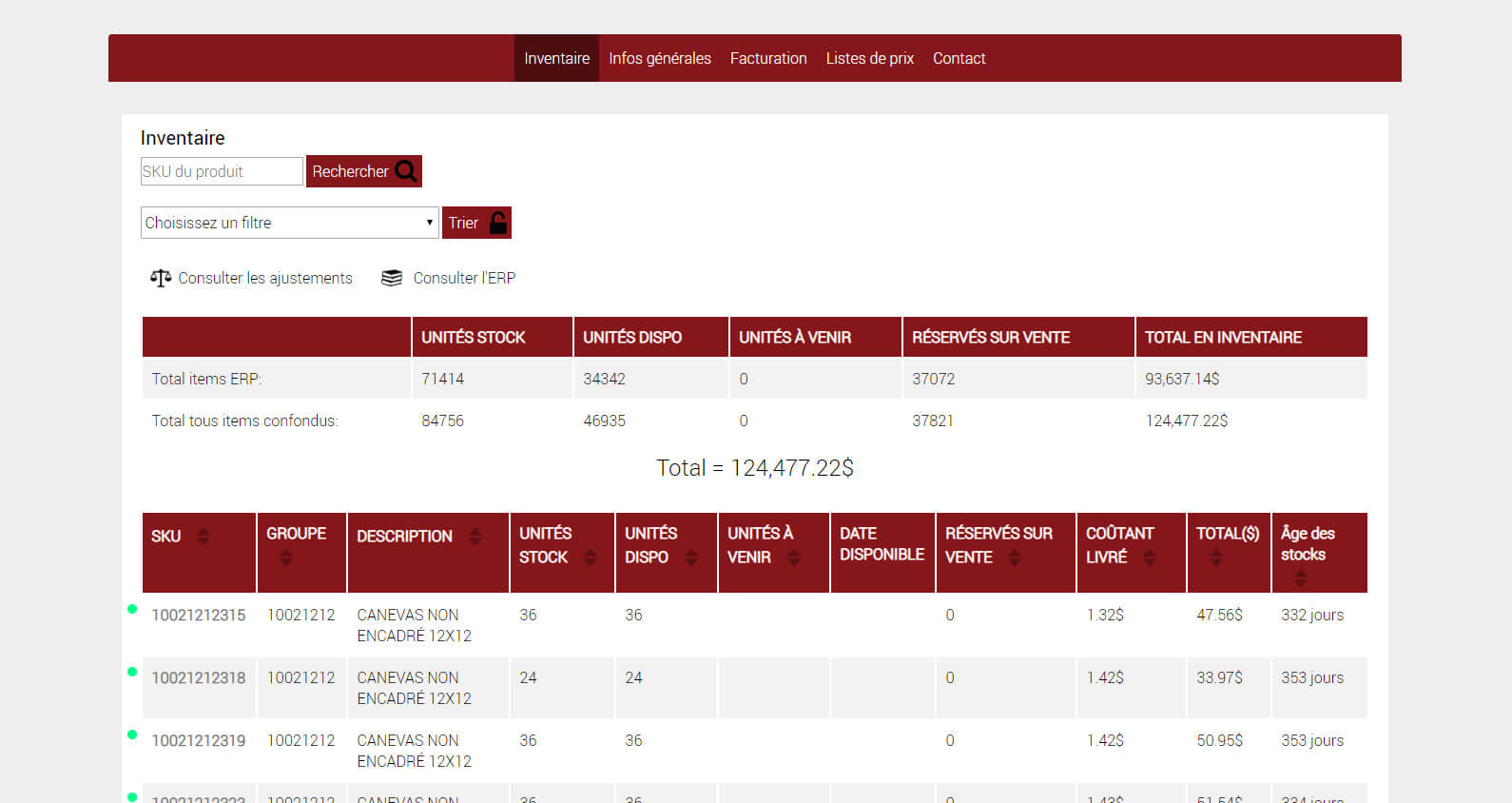This screenshot has width=1512, height=803.
Task: Open the Facturation menu item
Action: pyautogui.click(x=768, y=58)
